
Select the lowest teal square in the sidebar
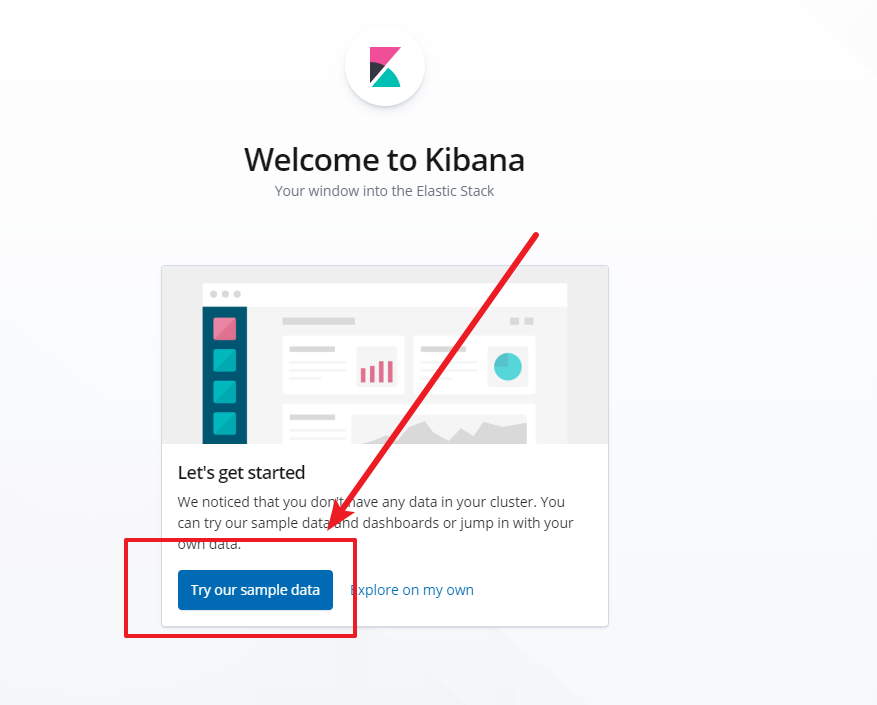pos(224,423)
